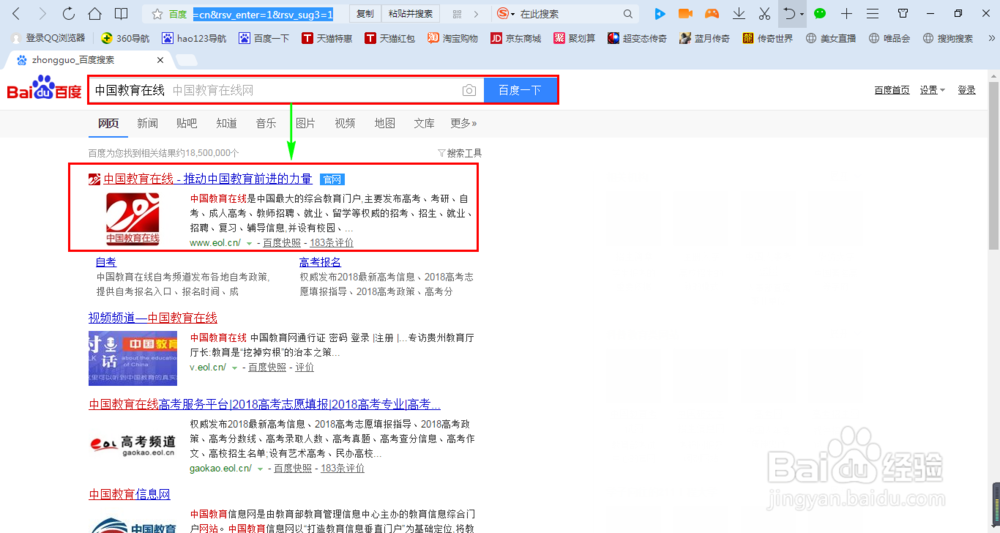Viewport: 1000px width, 533px height.
Task: Click the 中国教育在线 logo thumbnail
Action: pyautogui.click(x=133, y=219)
